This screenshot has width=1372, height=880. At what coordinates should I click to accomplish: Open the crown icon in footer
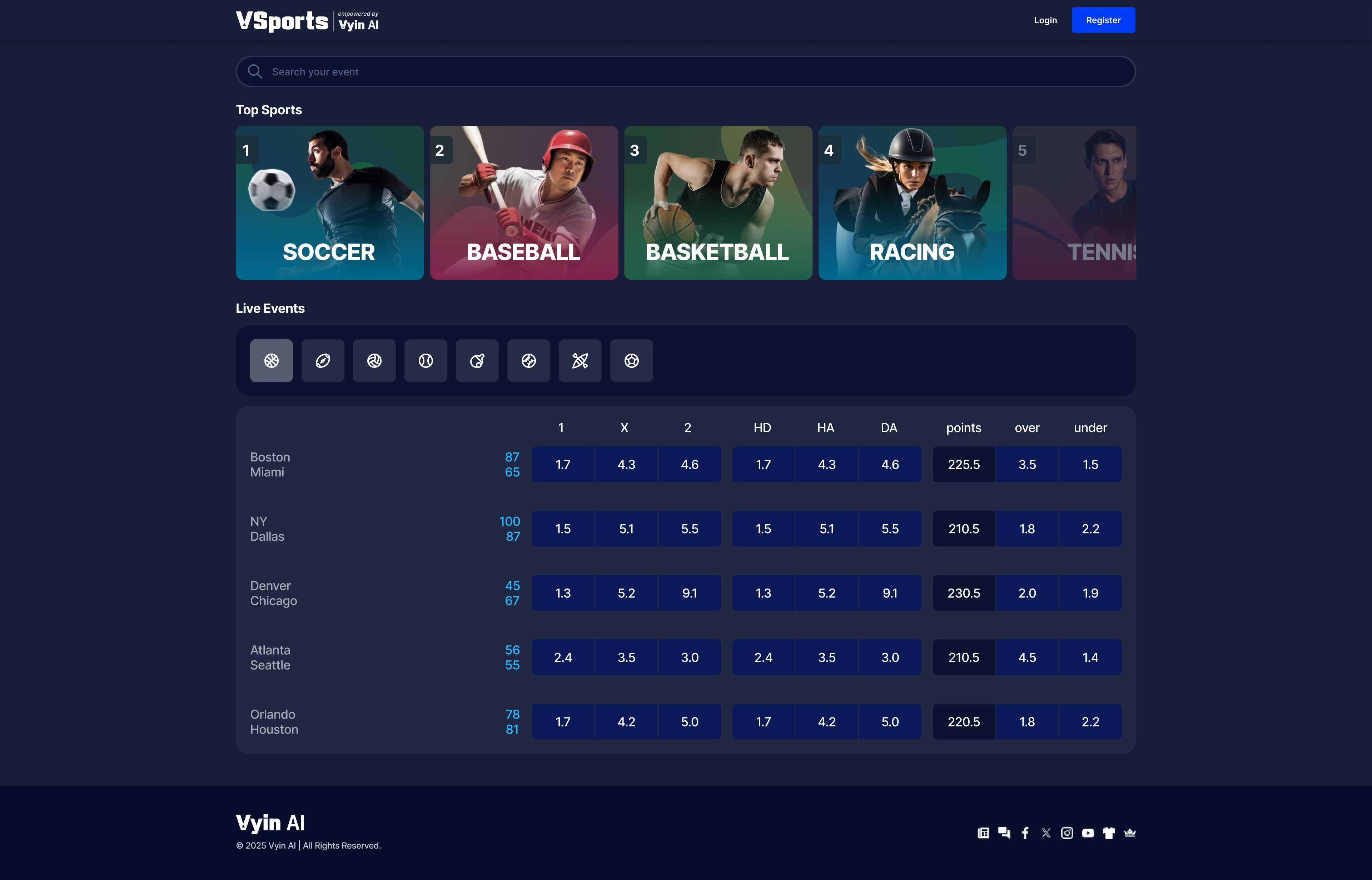(x=1130, y=832)
